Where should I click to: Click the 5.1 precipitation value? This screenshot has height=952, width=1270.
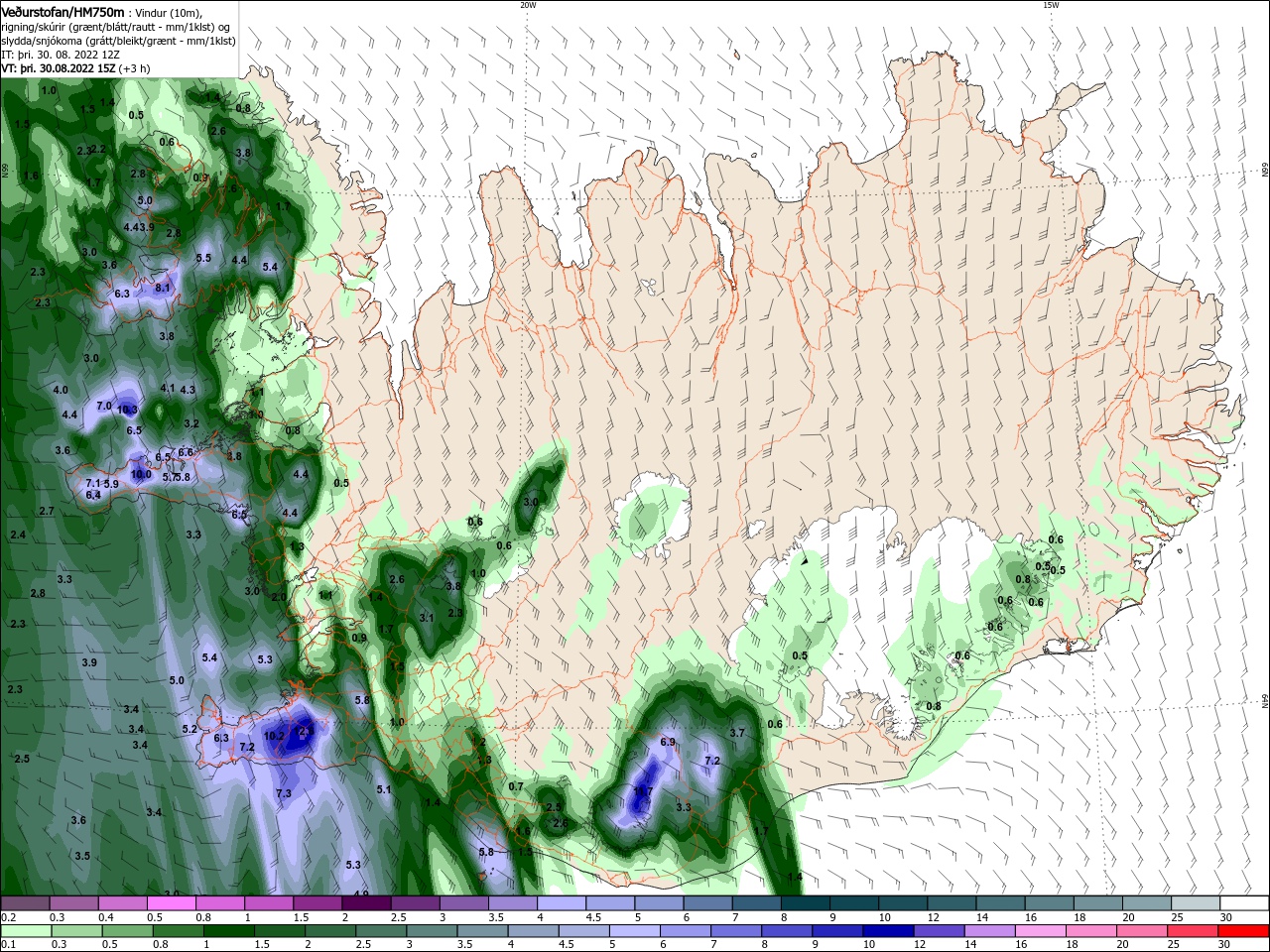[x=384, y=789]
